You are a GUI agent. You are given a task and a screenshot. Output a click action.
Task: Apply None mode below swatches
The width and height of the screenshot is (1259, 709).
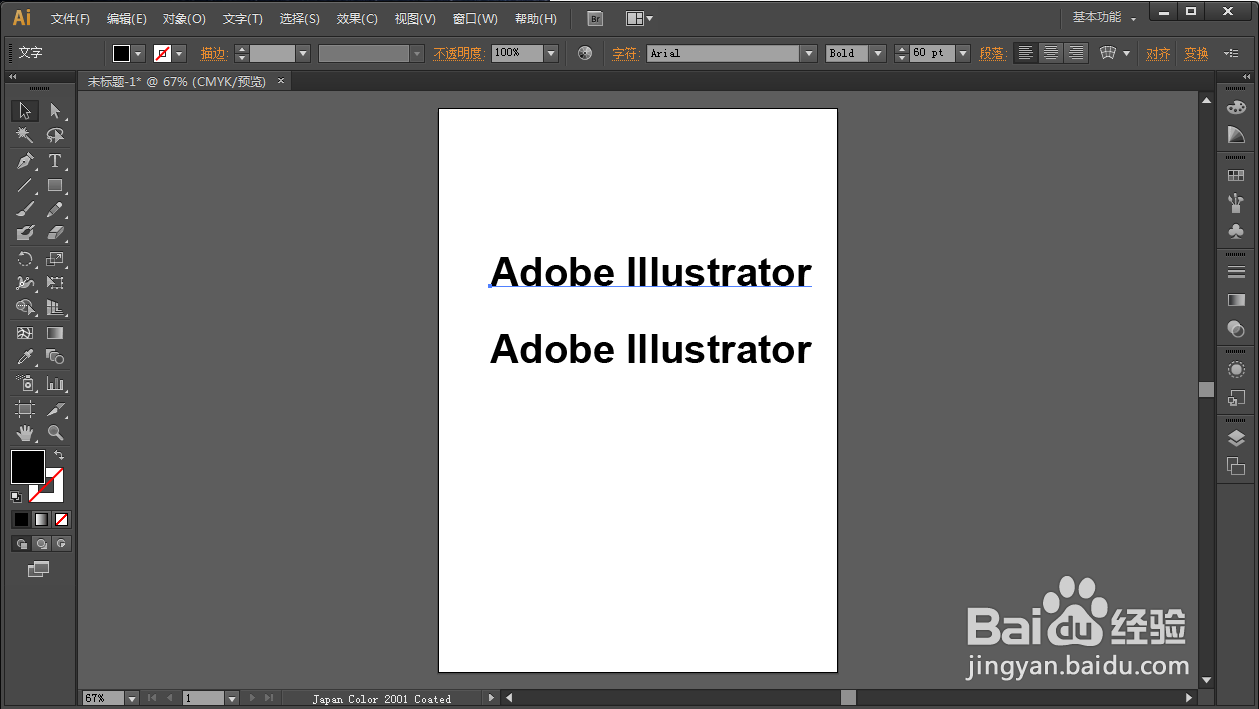61,519
